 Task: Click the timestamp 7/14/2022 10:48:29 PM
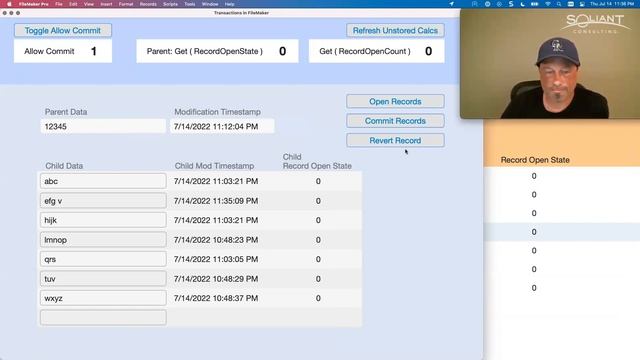[x=216, y=279]
